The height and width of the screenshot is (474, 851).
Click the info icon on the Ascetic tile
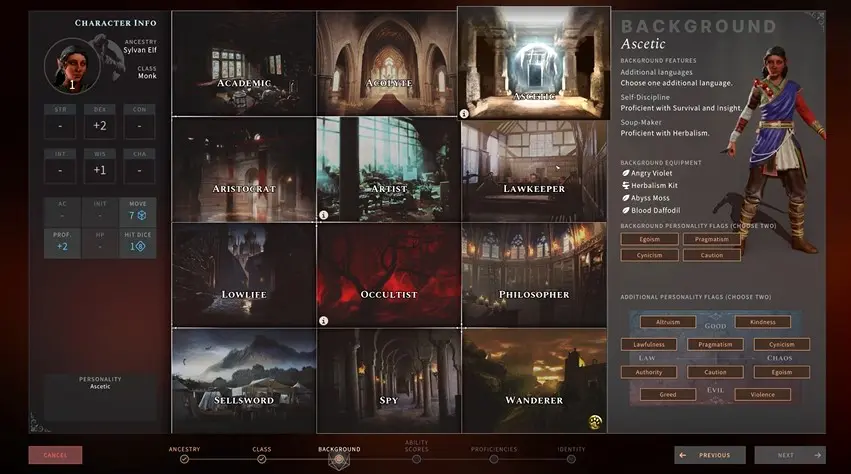464,114
